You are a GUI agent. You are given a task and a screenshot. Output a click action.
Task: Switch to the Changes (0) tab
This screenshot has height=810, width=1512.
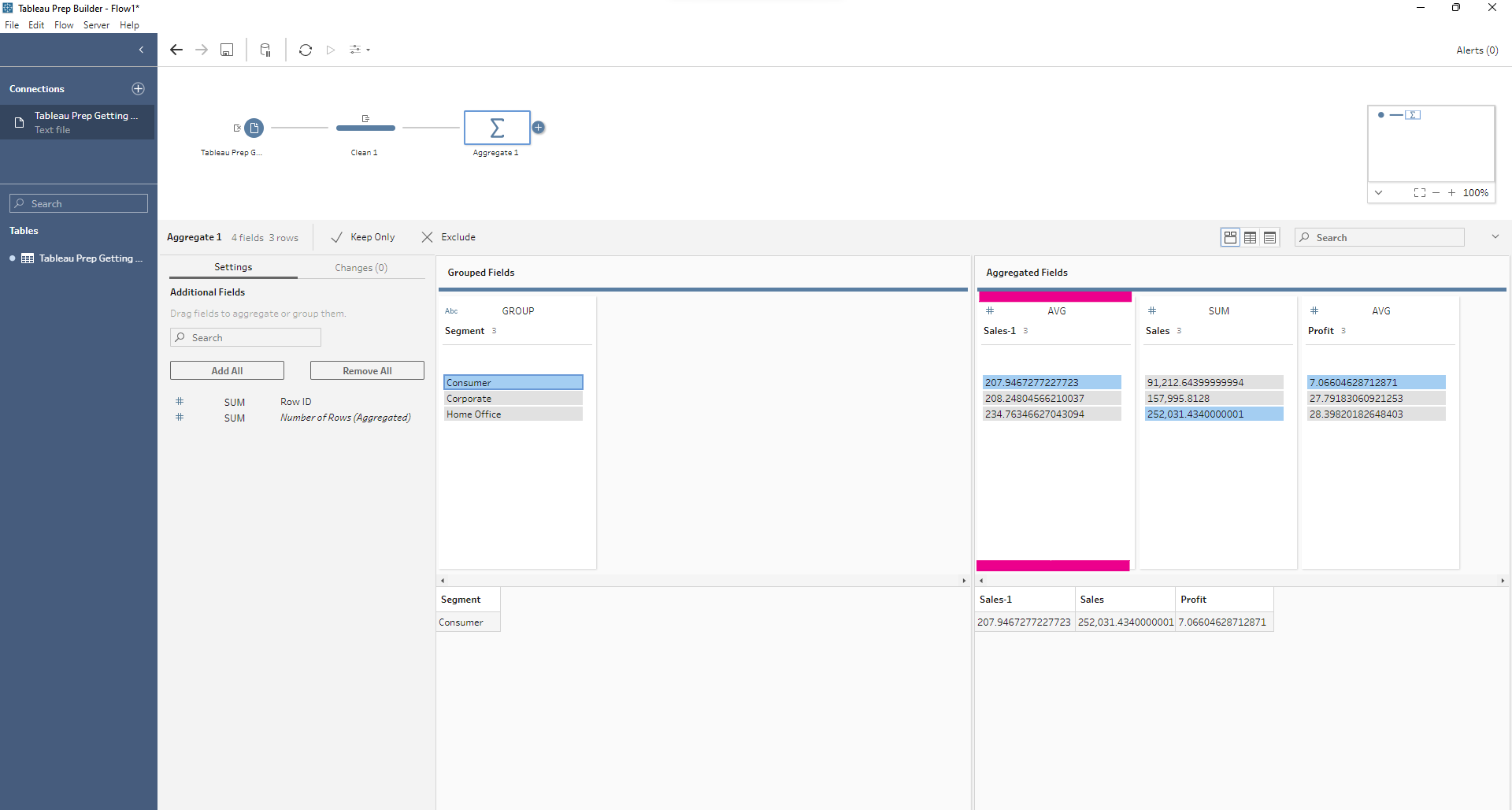click(361, 268)
